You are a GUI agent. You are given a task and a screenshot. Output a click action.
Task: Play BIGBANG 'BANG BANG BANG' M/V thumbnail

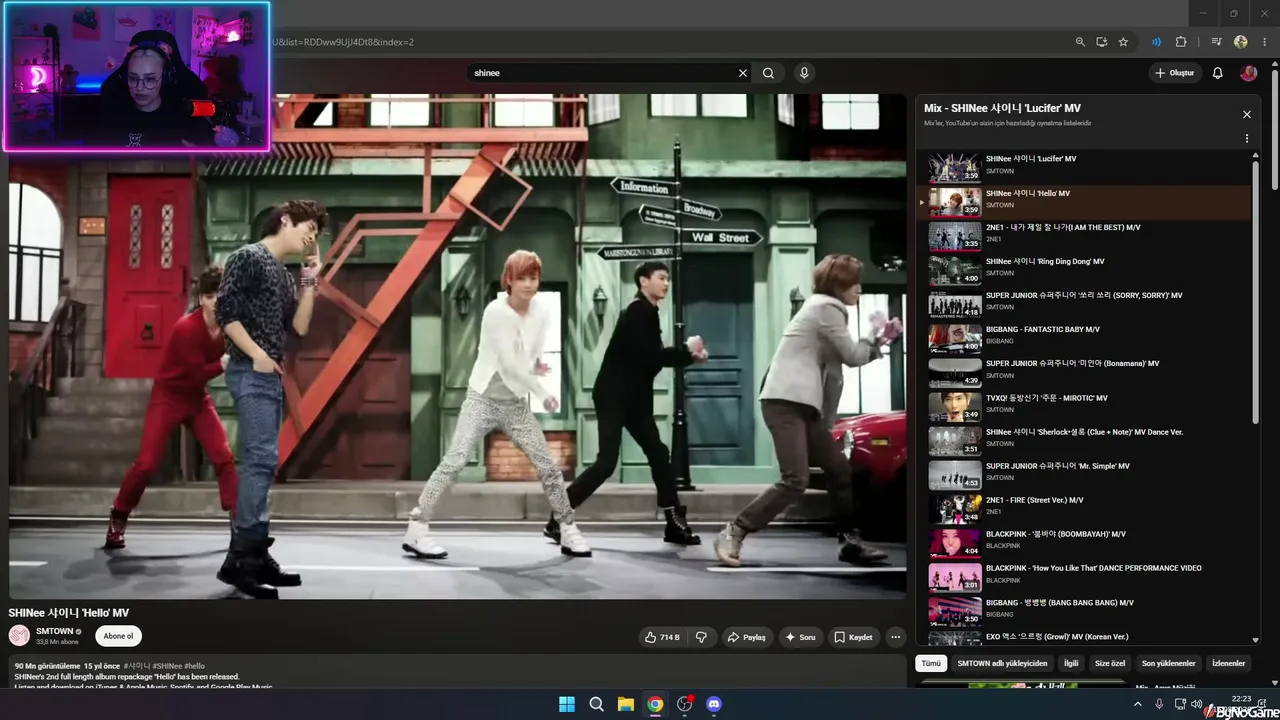pos(954,611)
